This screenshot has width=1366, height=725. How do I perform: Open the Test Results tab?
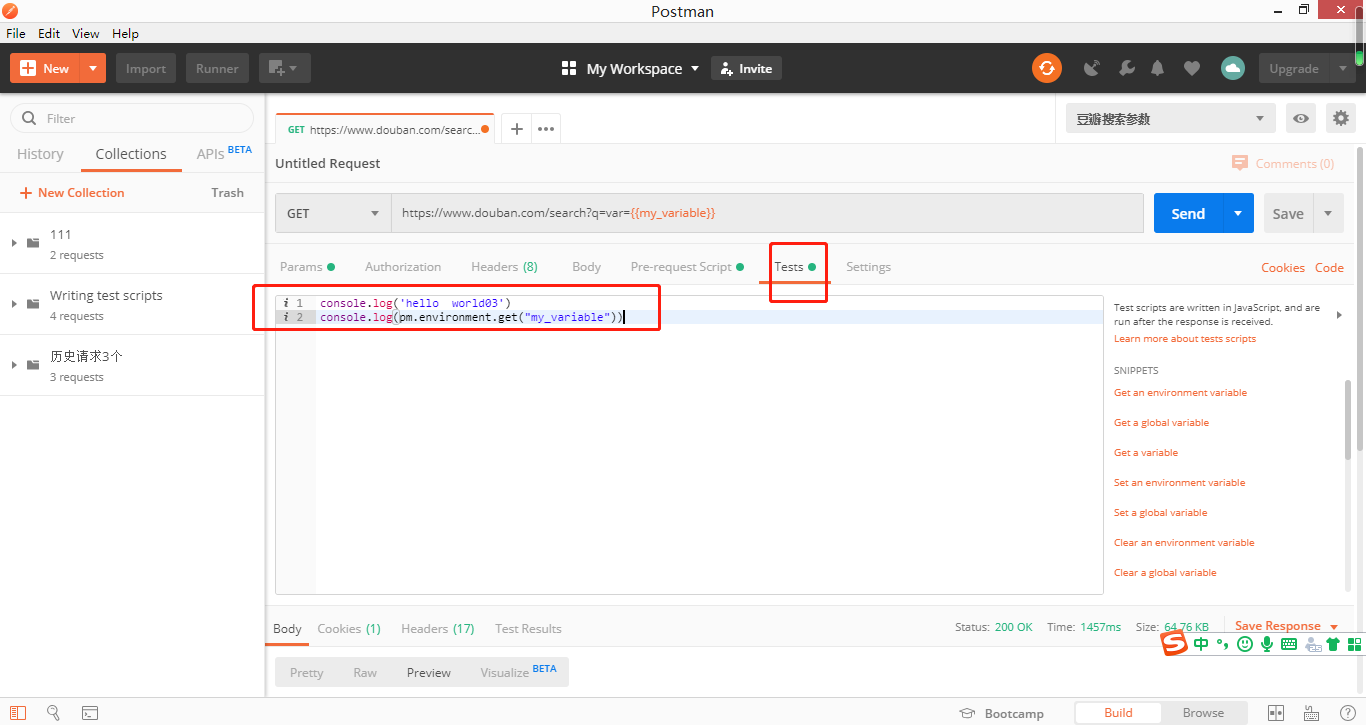click(x=528, y=629)
